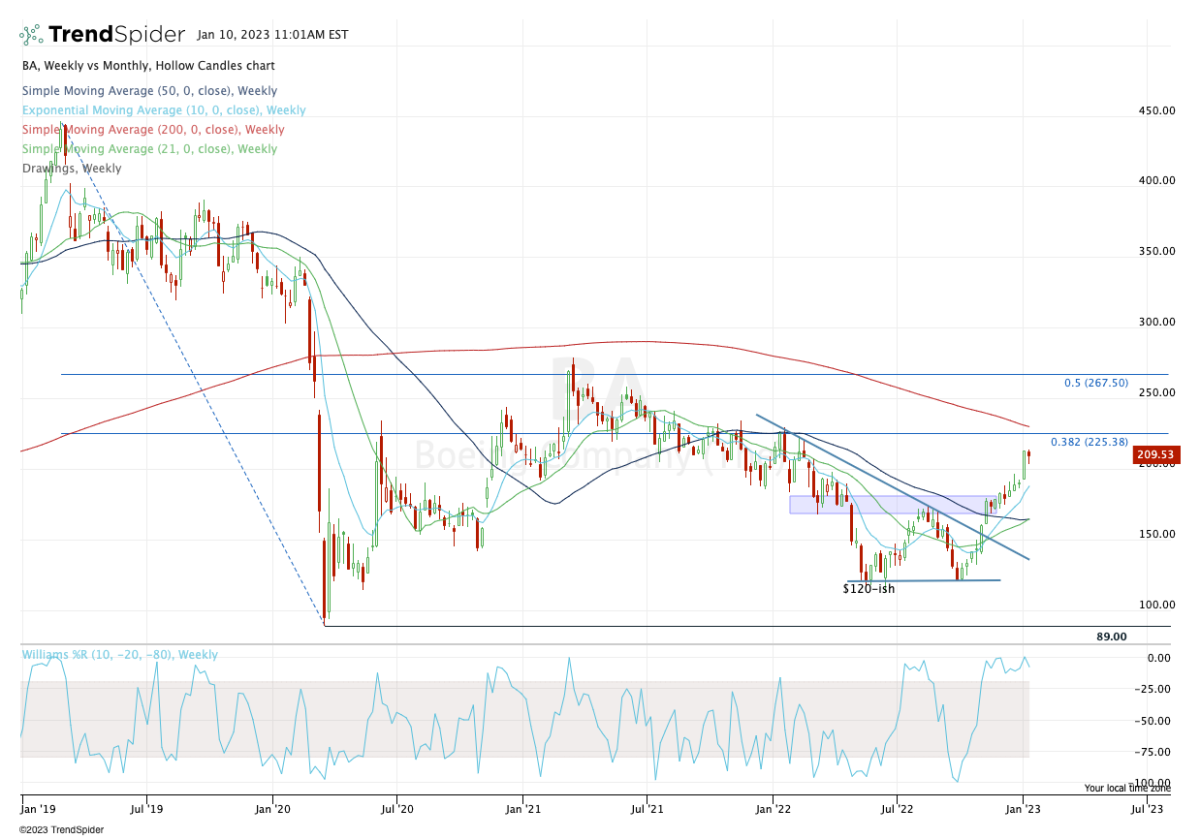The image size is (1200, 839).
Task: Click the red 209.53 price tag
Action: click(x=1155, y=453)
